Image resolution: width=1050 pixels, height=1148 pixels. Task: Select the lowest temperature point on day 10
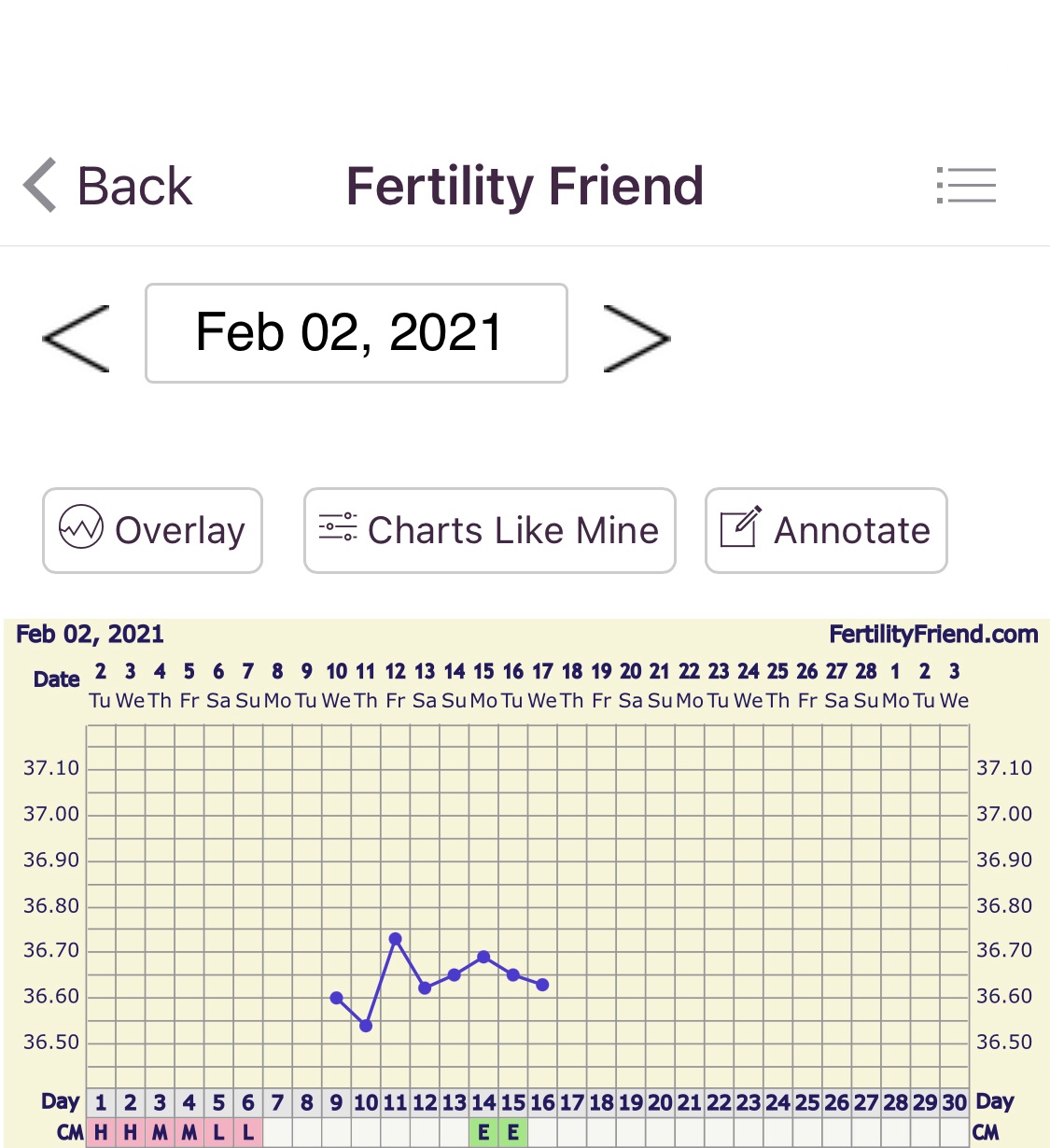tap(366, 1026)
